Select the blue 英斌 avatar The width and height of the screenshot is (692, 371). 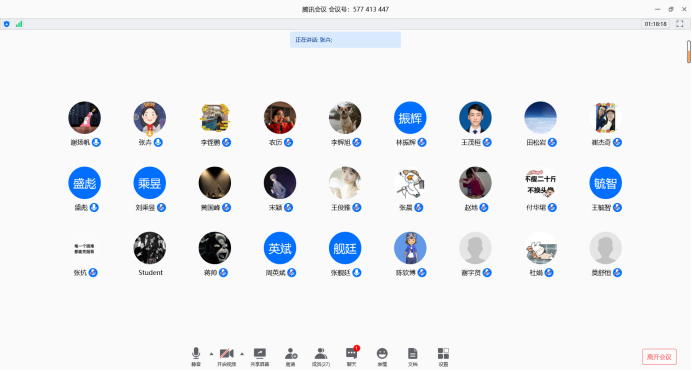280,248
